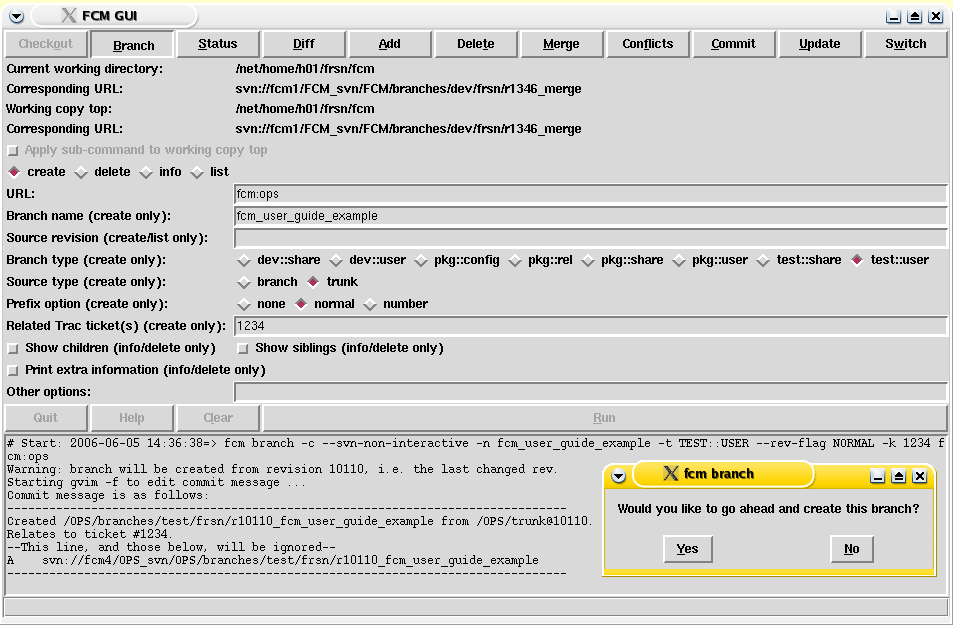
Task: Click the fcm branch dialog window menu icon
Action: coord(619,476)
